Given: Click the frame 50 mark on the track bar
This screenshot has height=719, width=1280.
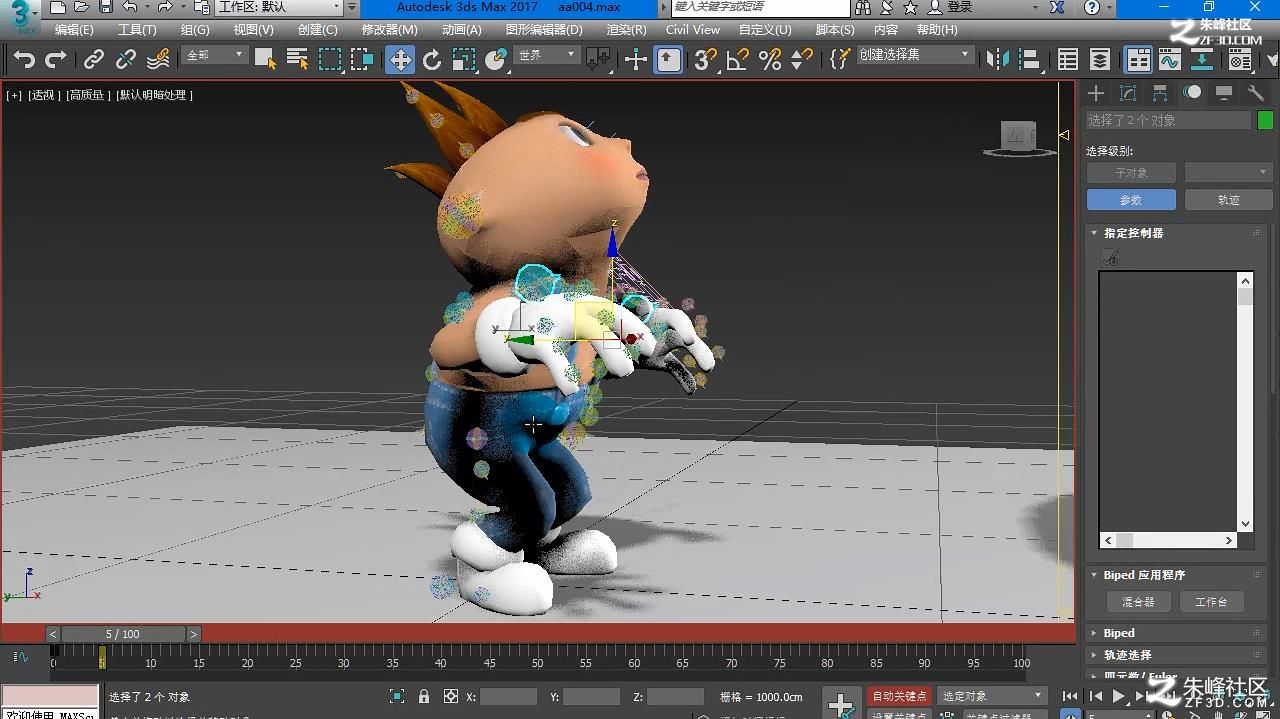Looking at the screenshot, I should pyautogui.click(x=537, y=662).
